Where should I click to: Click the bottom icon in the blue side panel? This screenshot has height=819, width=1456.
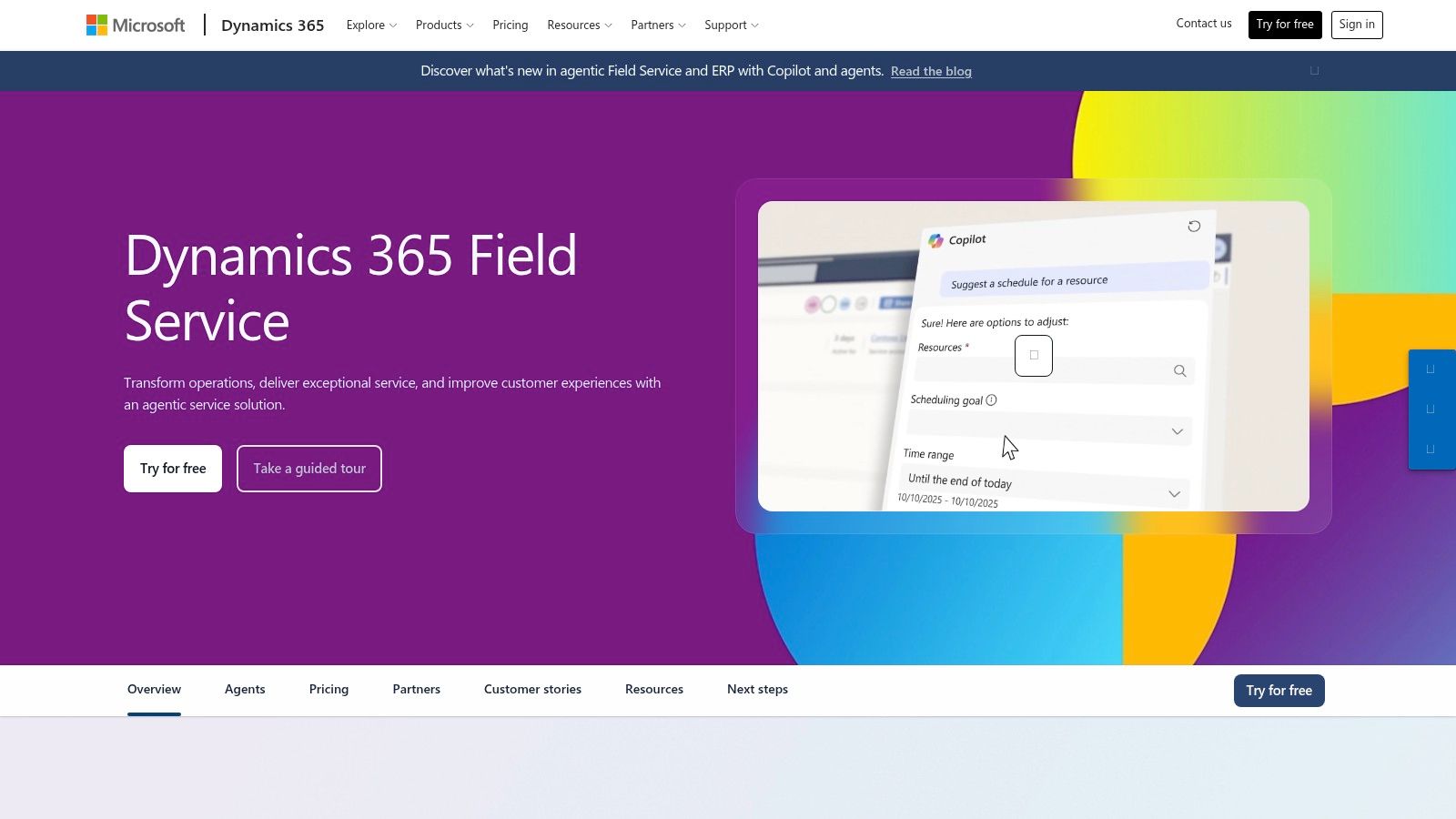point(1431,450)
